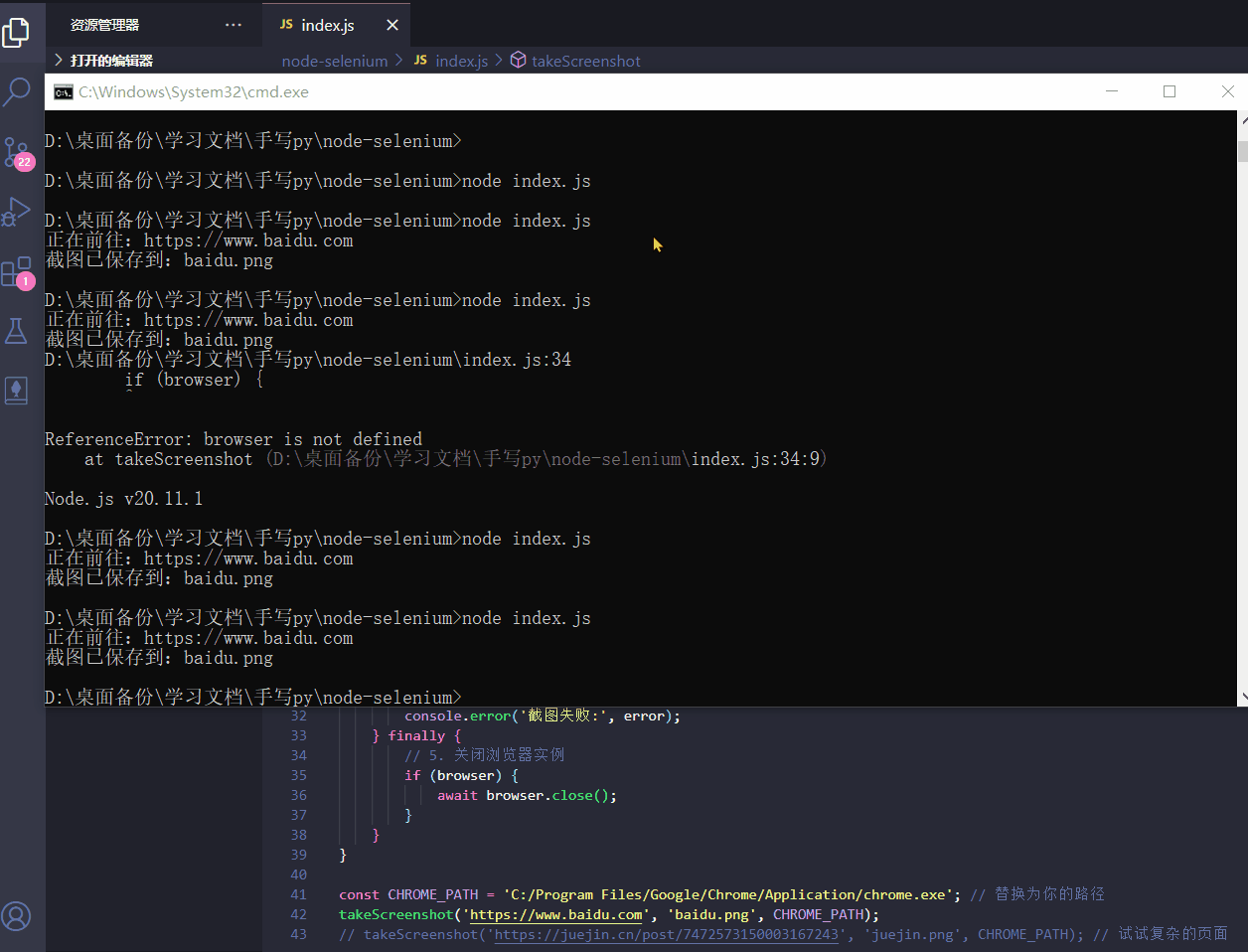Click 'Node.js v20.11.1' line in cmd
The image size is (1248, 952).
[x=123, y=499]
